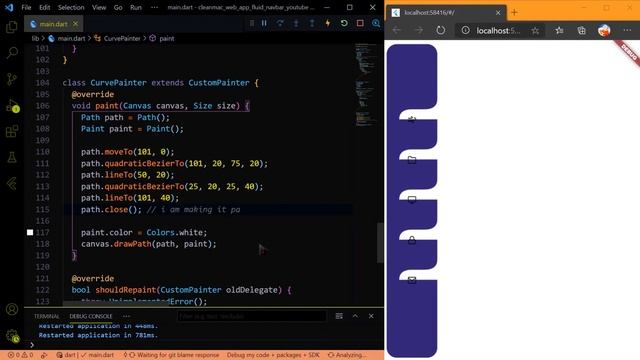Open the Source Control view
Screen dimensions: 640x360
click(x=12, y=79)
